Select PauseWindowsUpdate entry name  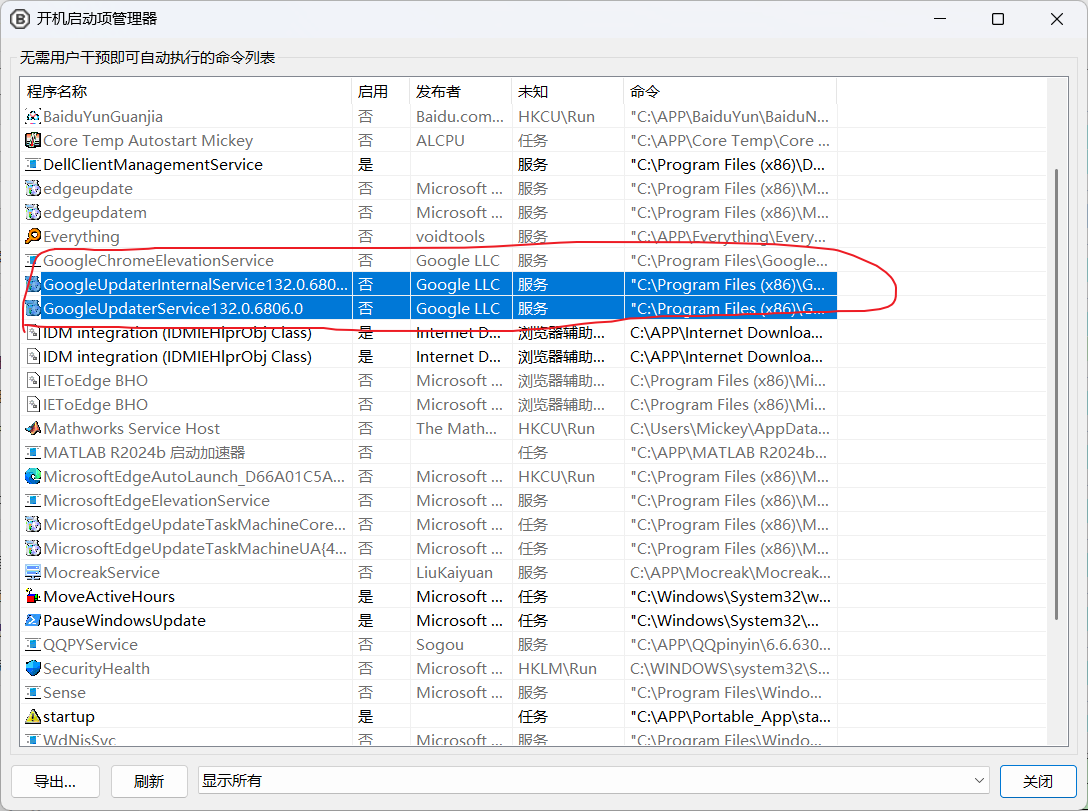pos(124,621)
